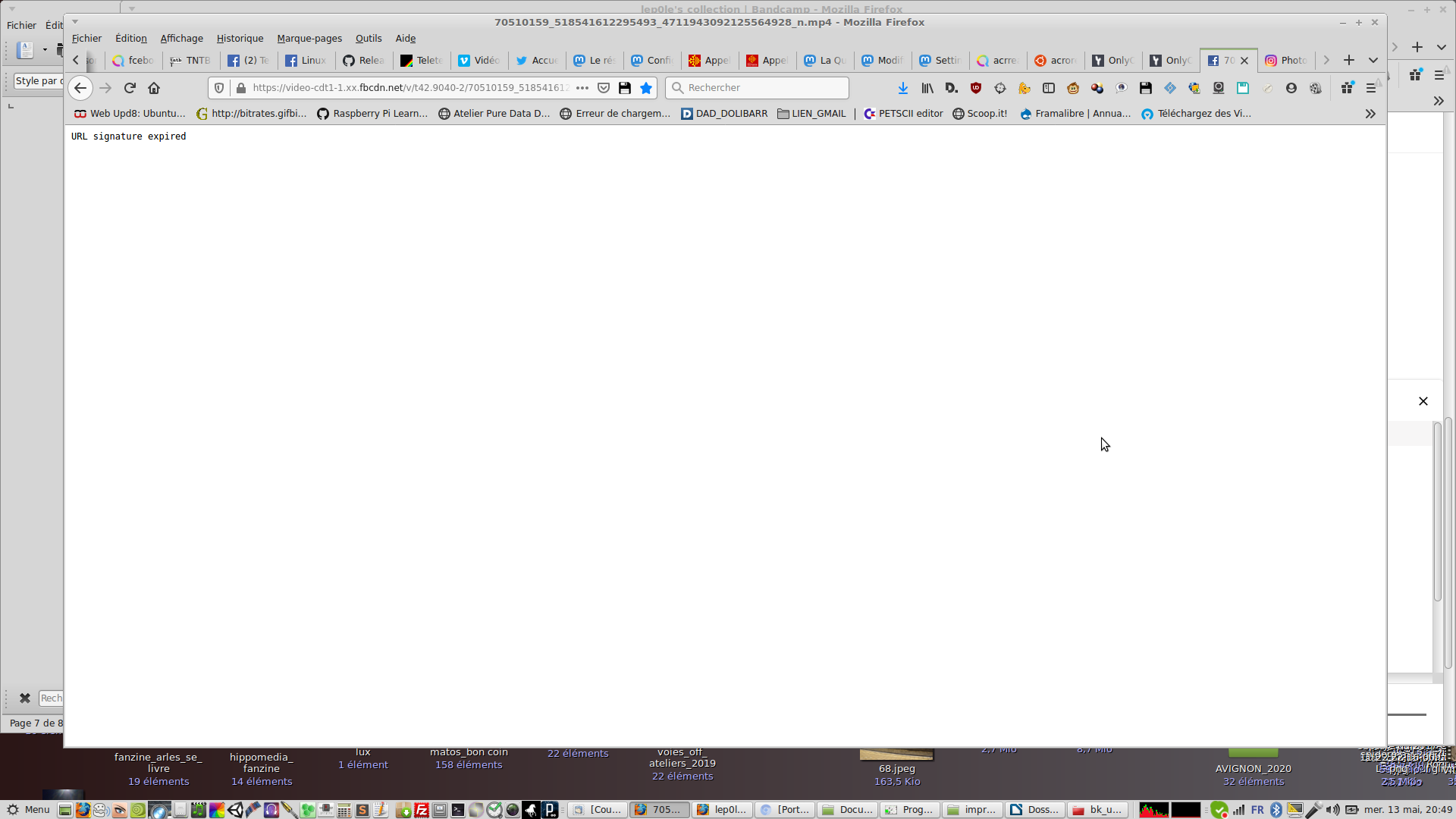The width and height of the screenshot is (1456, 819).
Task: Click the Firefox Account avatar icon
Action: tap(1291, 88)
